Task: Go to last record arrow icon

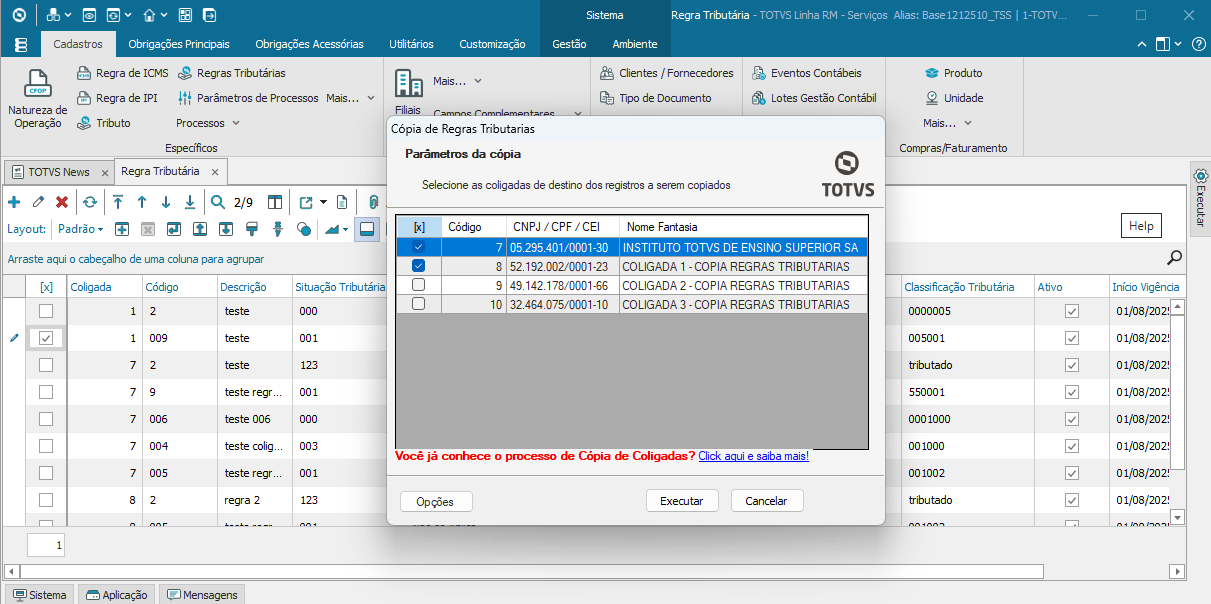Action: click(190, 202)
